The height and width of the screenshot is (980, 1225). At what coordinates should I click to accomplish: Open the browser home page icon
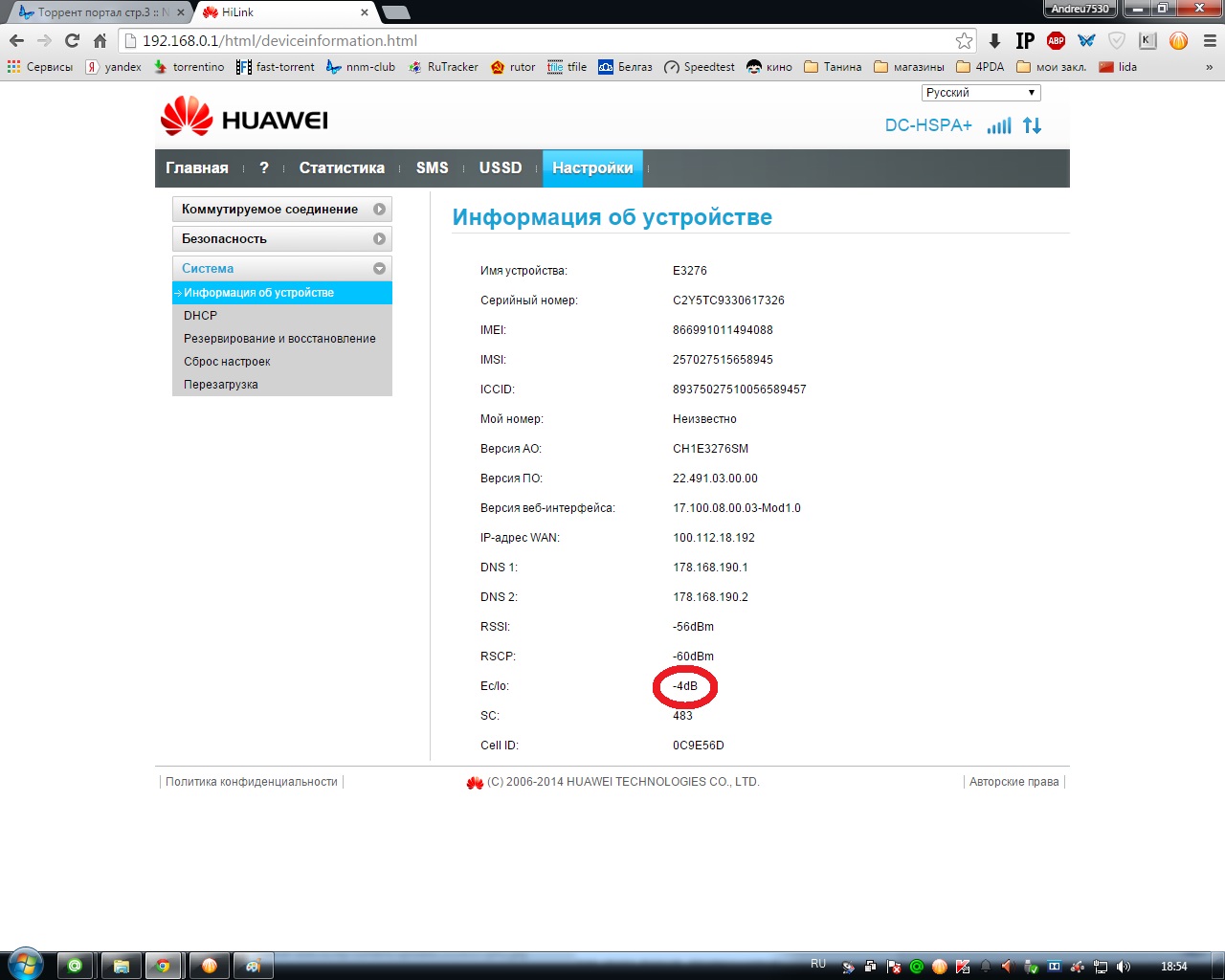100,40
